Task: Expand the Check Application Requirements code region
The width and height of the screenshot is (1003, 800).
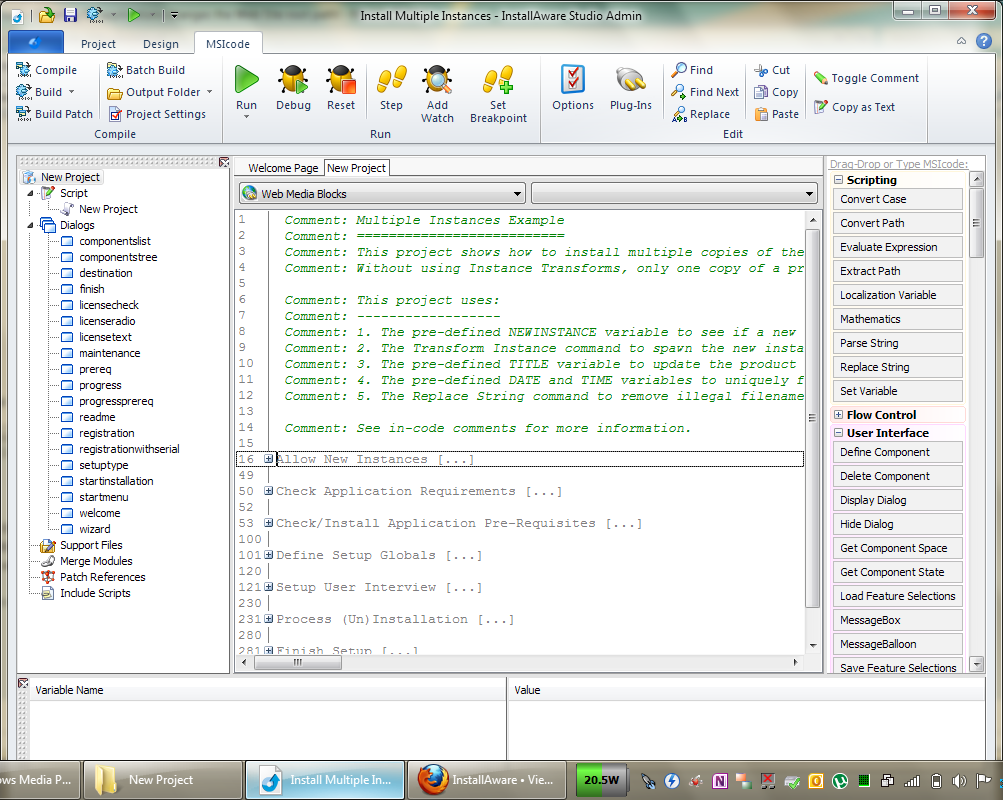Action: pyautogui.click(x=269, y=490)
